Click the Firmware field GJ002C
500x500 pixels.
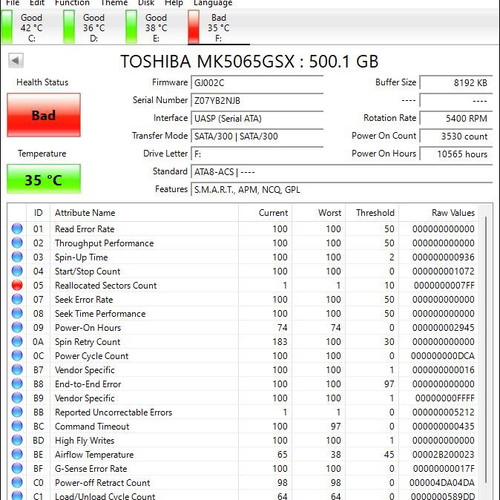click(257, 83)
